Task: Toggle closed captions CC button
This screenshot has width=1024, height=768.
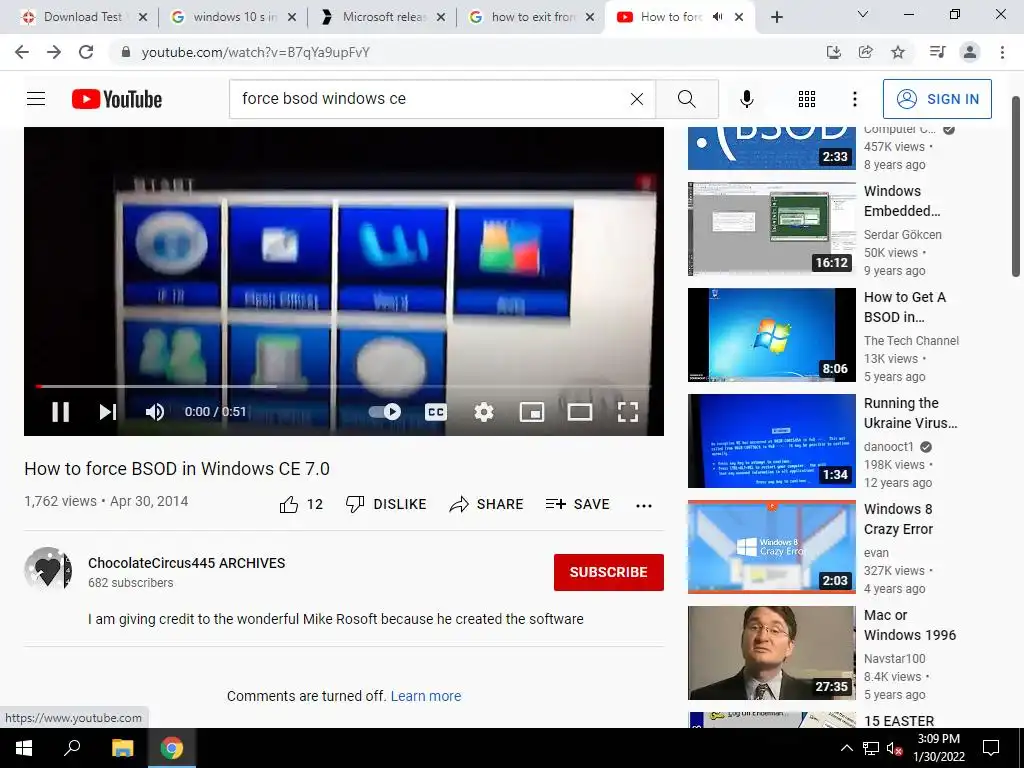Action: [x=436, y=411]
